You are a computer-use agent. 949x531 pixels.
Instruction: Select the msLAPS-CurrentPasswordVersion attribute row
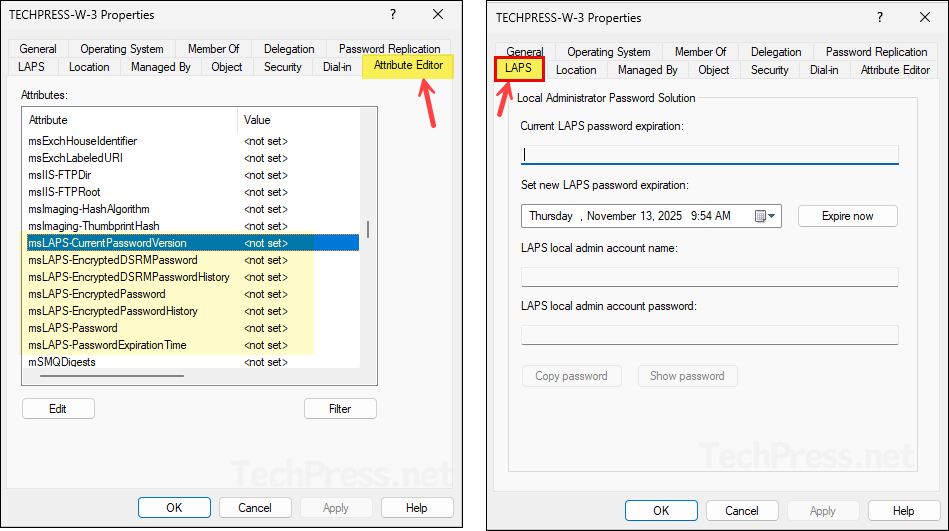coord(192,243)
